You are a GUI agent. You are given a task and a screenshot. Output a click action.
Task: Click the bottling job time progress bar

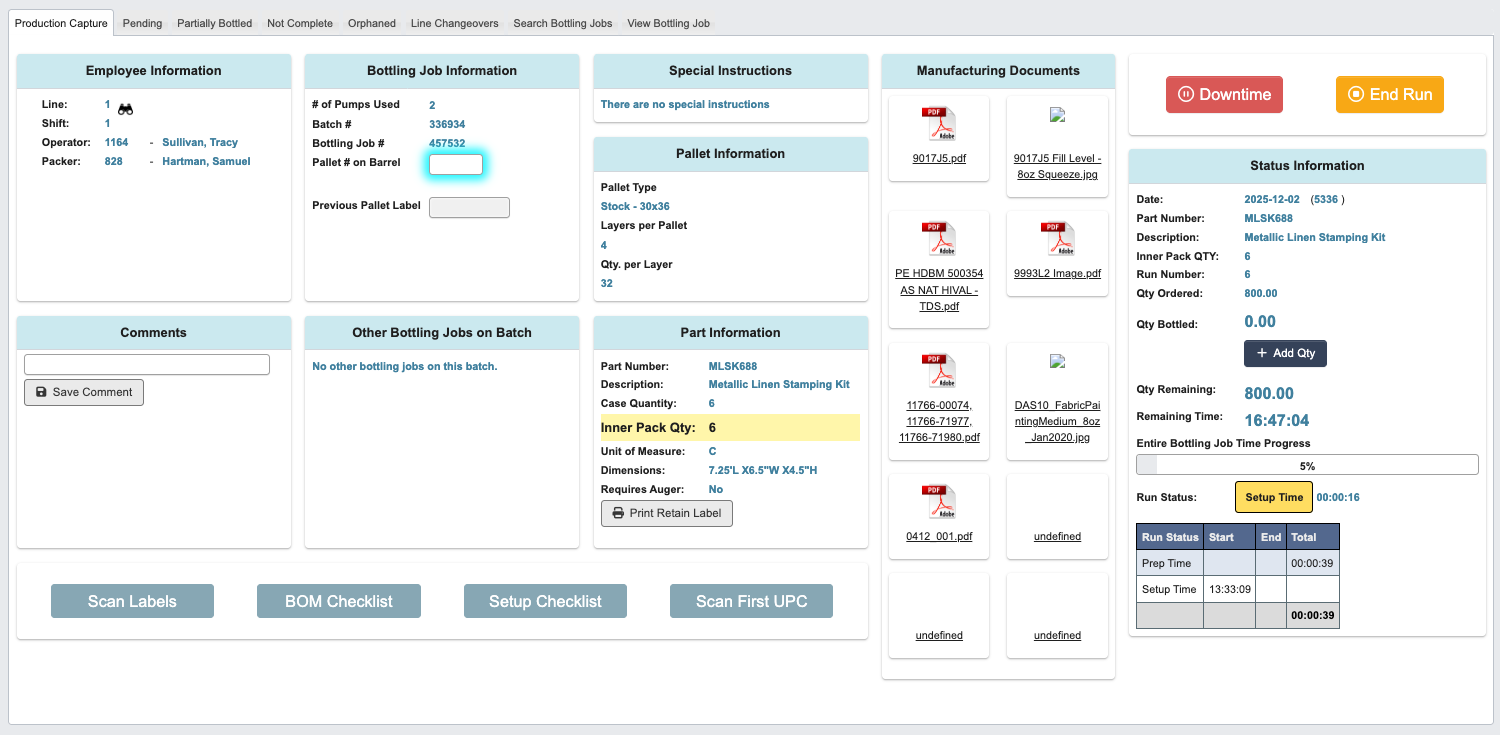[x=1307, y=465]
